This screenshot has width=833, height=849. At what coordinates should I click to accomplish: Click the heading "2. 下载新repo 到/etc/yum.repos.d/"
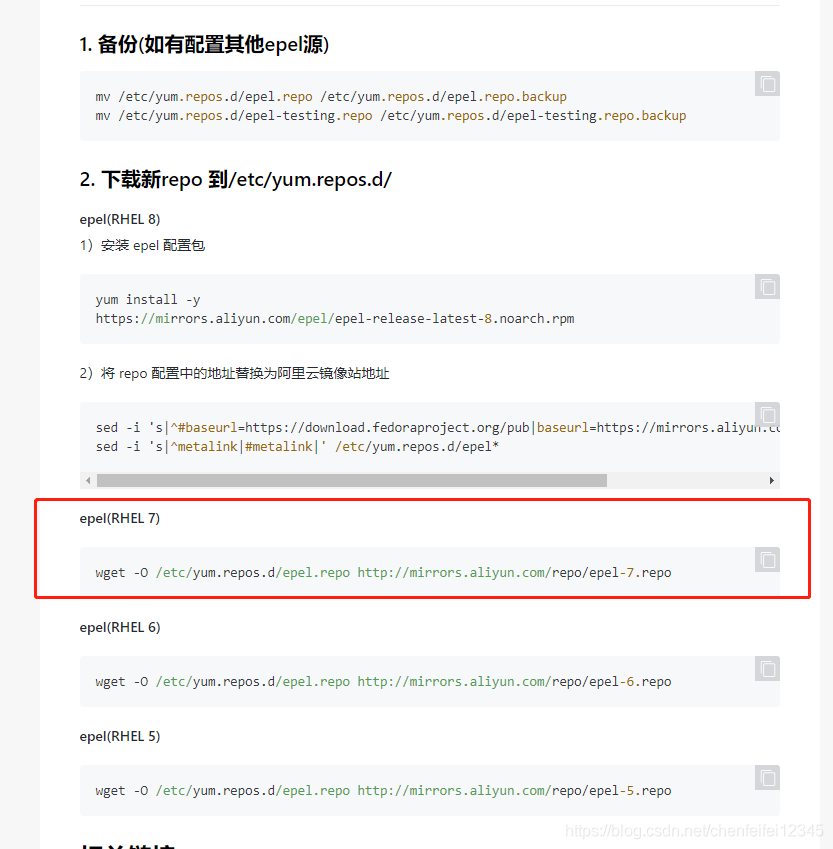(236, 179)
